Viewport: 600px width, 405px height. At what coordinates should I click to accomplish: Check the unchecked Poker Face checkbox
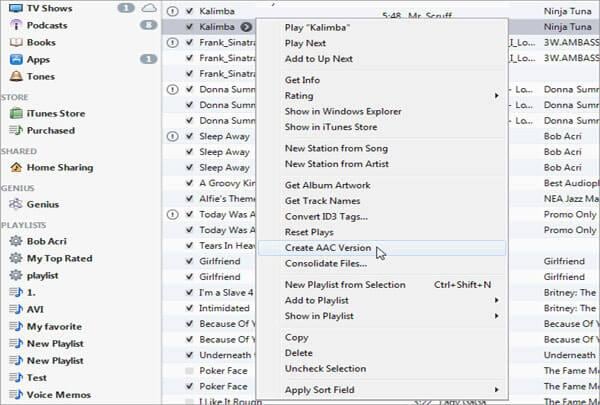tap(189, 371)
